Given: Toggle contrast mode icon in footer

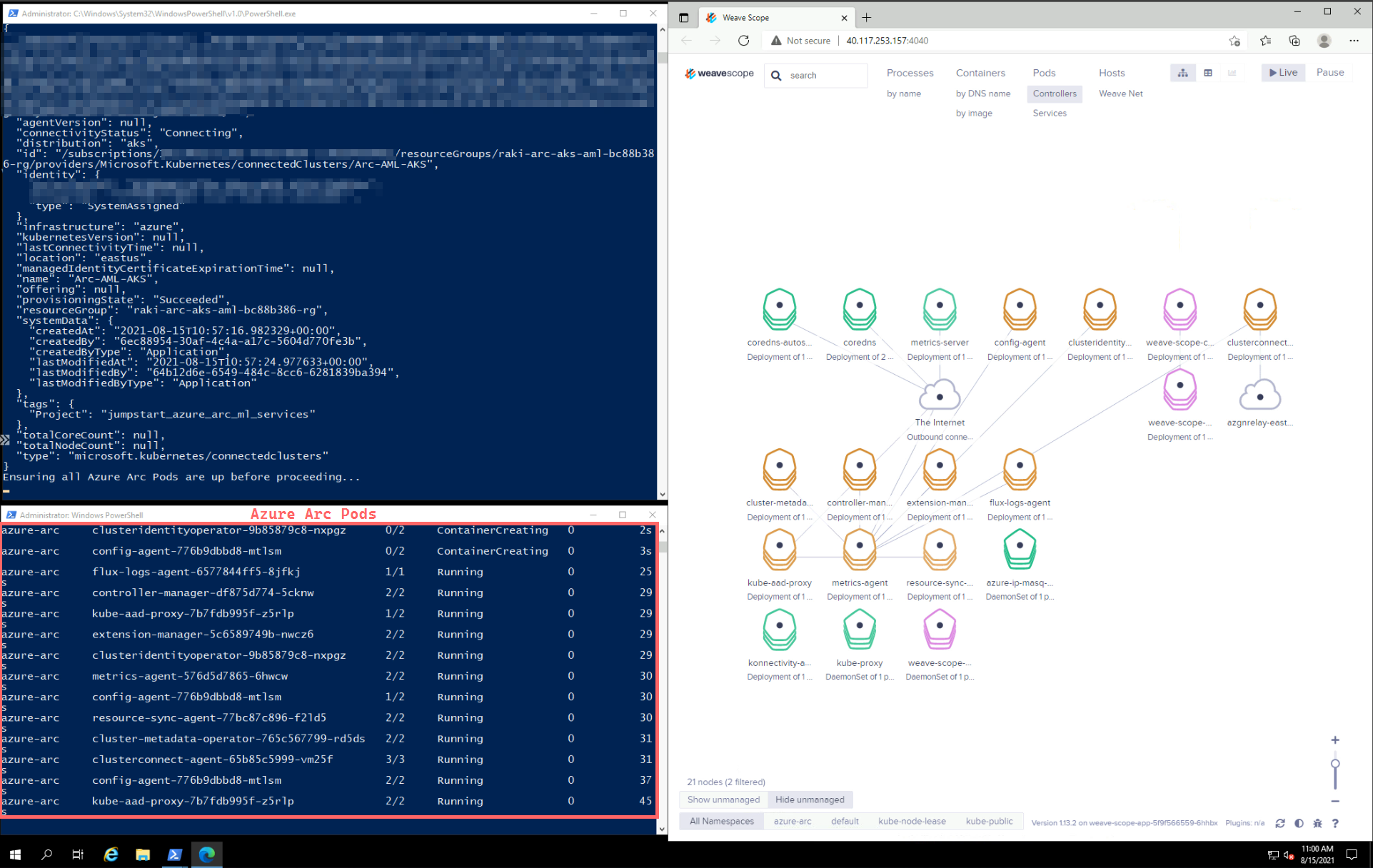Looking at the screenshot, I should pos(1299,823).
